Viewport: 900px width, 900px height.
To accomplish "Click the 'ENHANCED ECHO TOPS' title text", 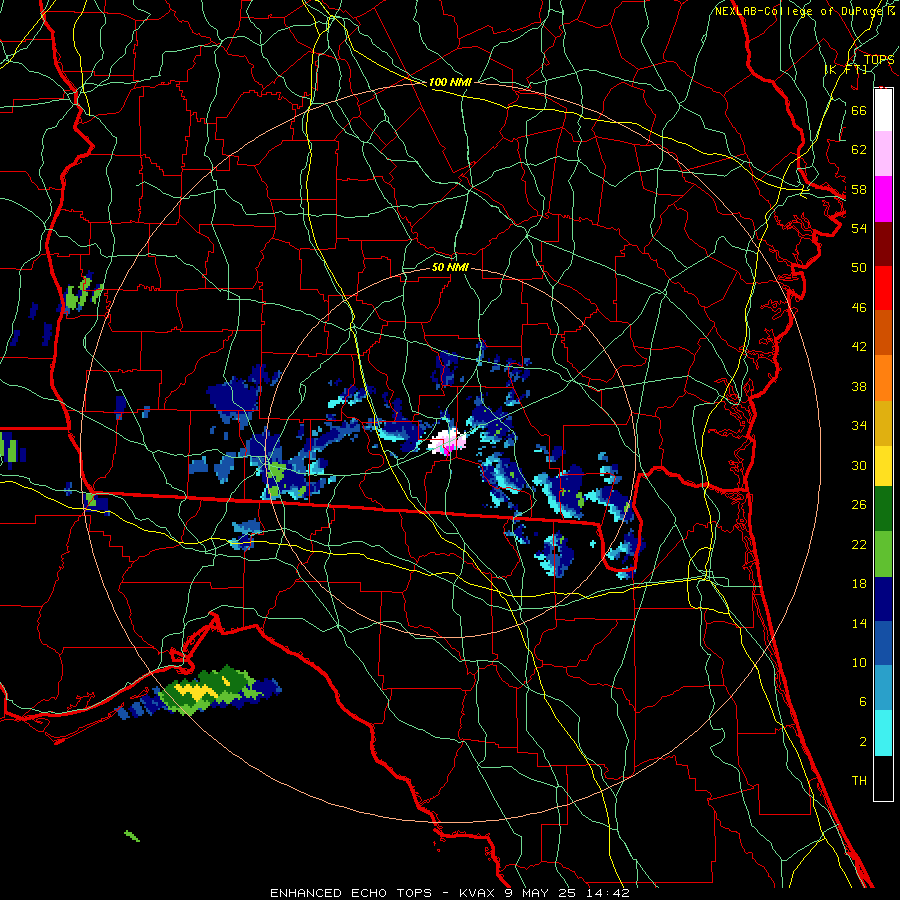I will pyautogui.click(x=351, y=893).
